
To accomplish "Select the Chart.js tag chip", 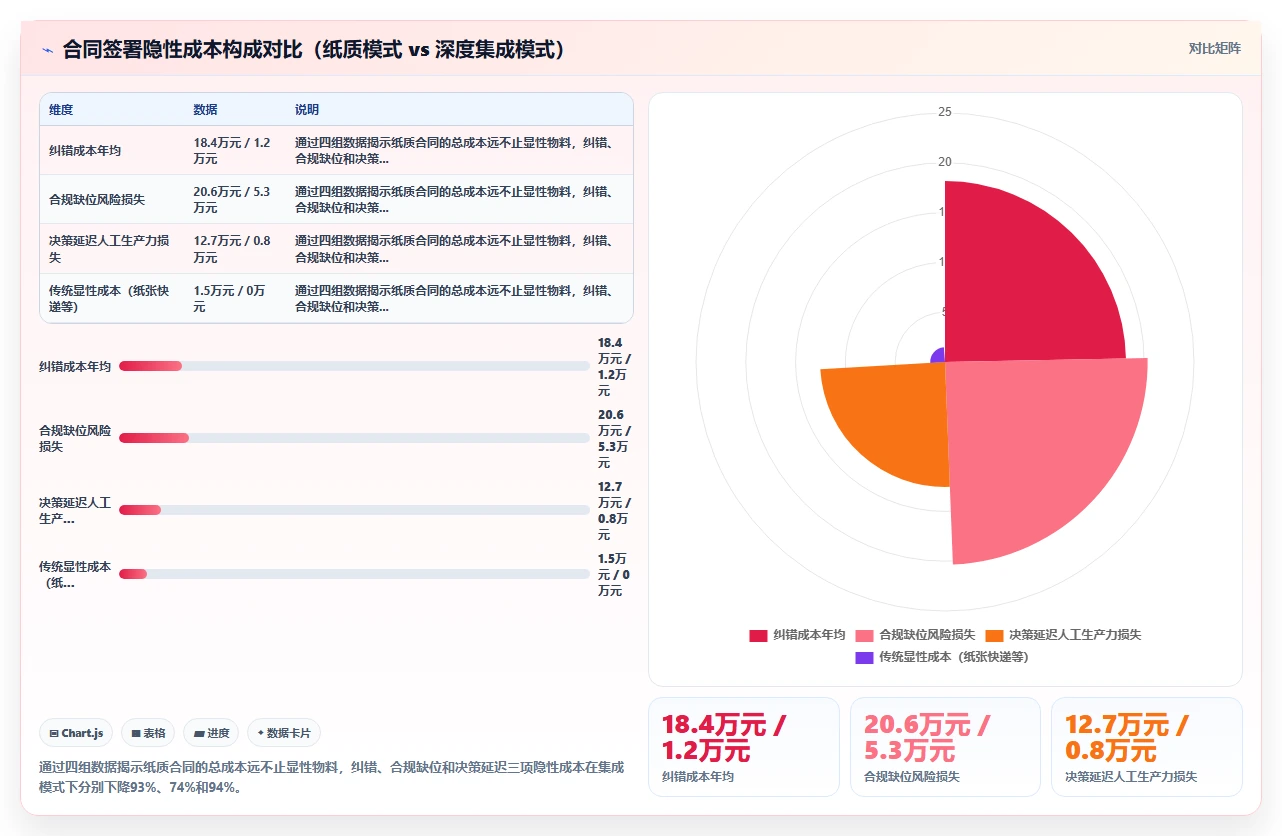I will [76, 733].
